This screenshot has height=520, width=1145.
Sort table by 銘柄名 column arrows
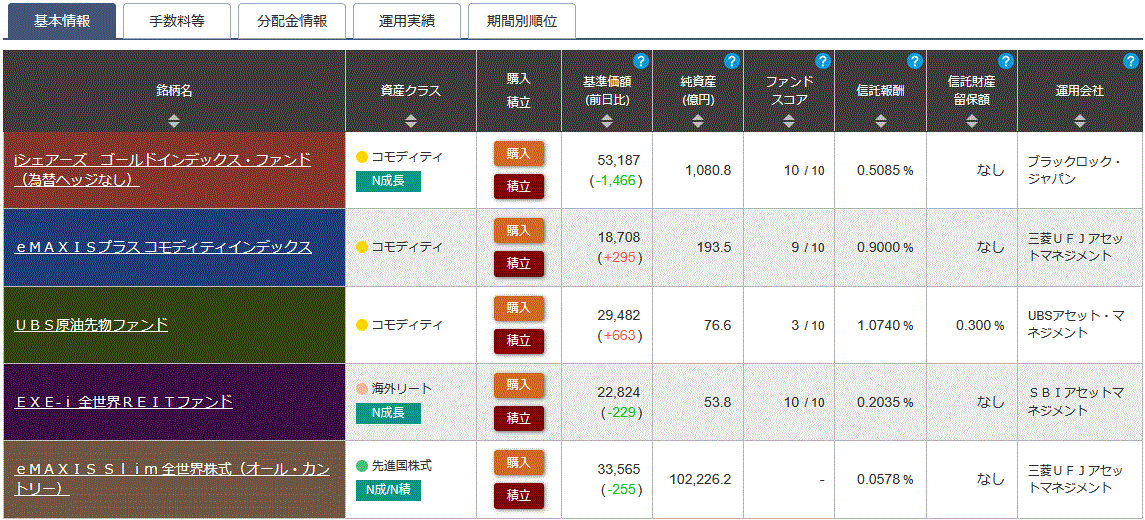pyautogui.click(x=174, y=121)
